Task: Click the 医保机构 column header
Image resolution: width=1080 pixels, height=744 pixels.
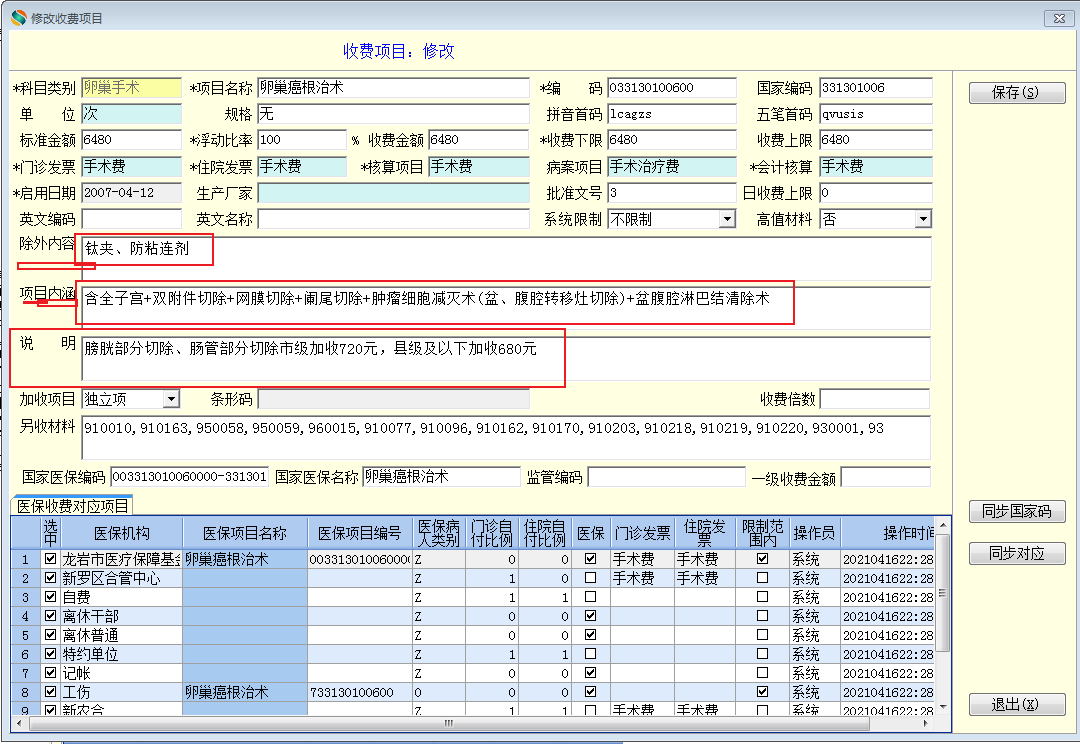Action: click(x=121, y=533)
